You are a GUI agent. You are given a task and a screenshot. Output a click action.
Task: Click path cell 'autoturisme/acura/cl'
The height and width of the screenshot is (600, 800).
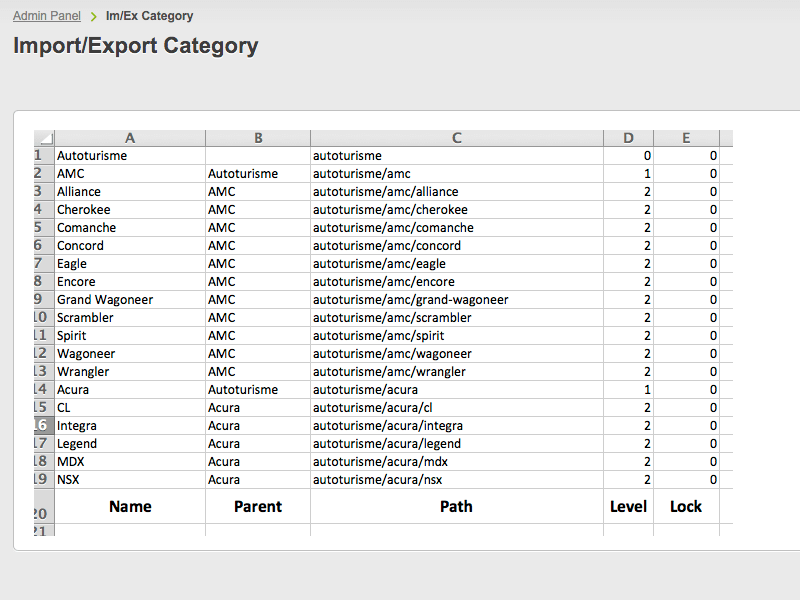coord(457,408)
